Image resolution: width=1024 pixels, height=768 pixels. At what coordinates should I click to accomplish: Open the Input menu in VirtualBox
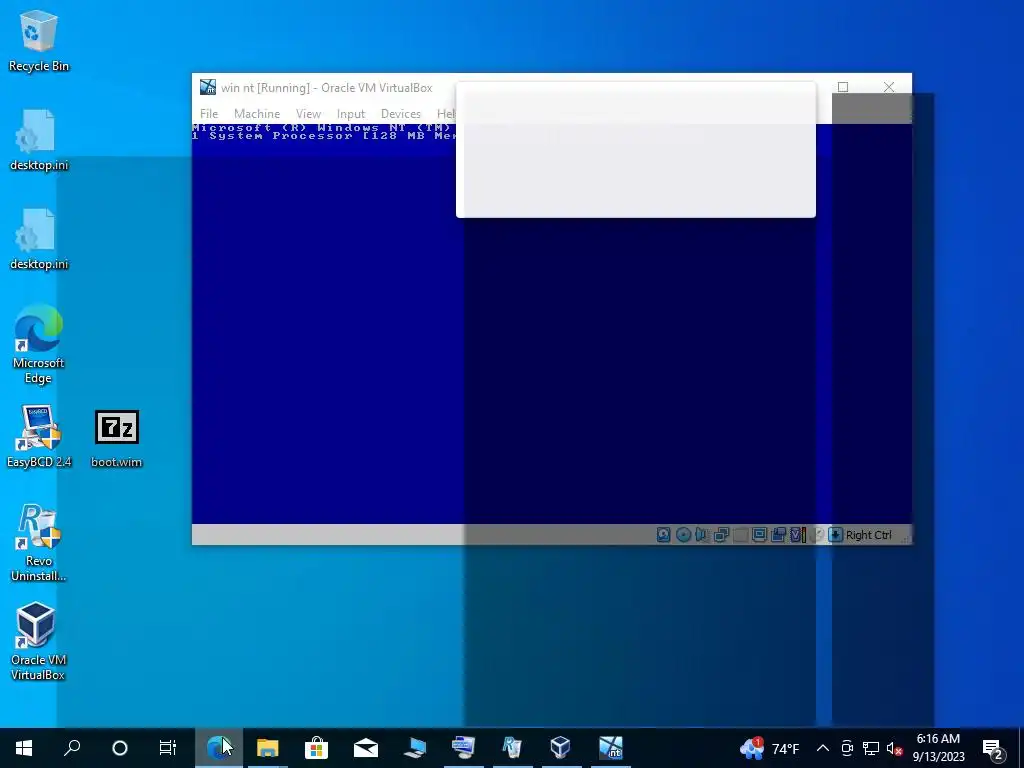[351, 114]
